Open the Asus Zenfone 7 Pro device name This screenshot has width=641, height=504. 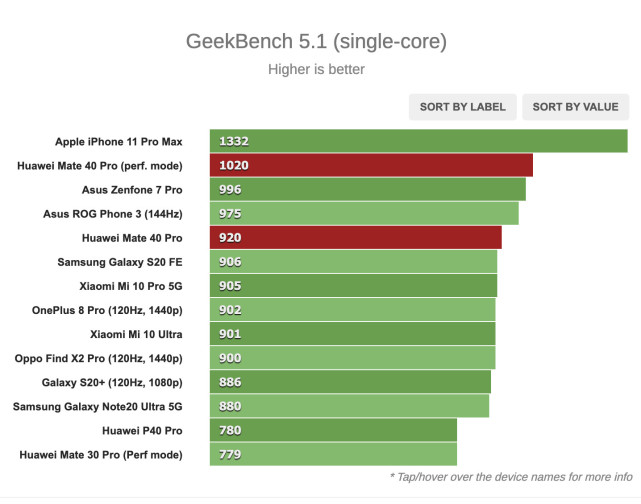(x=132, y=190)
